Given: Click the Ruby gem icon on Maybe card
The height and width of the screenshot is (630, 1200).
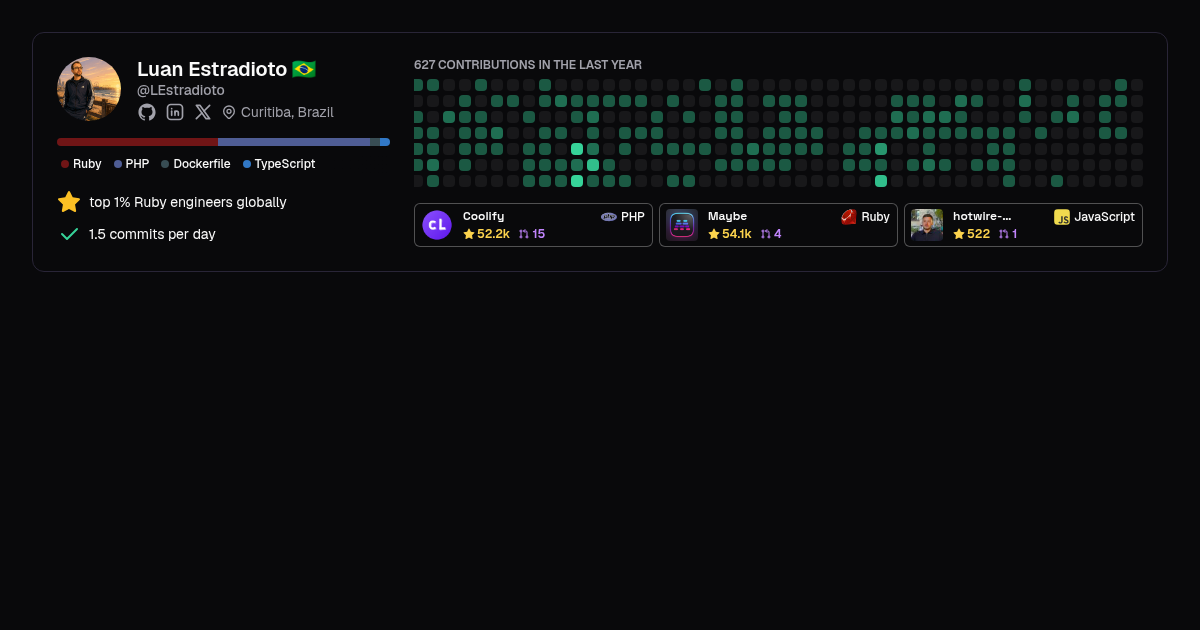Looking at the screenshot, I should click(x=849, y=216).
